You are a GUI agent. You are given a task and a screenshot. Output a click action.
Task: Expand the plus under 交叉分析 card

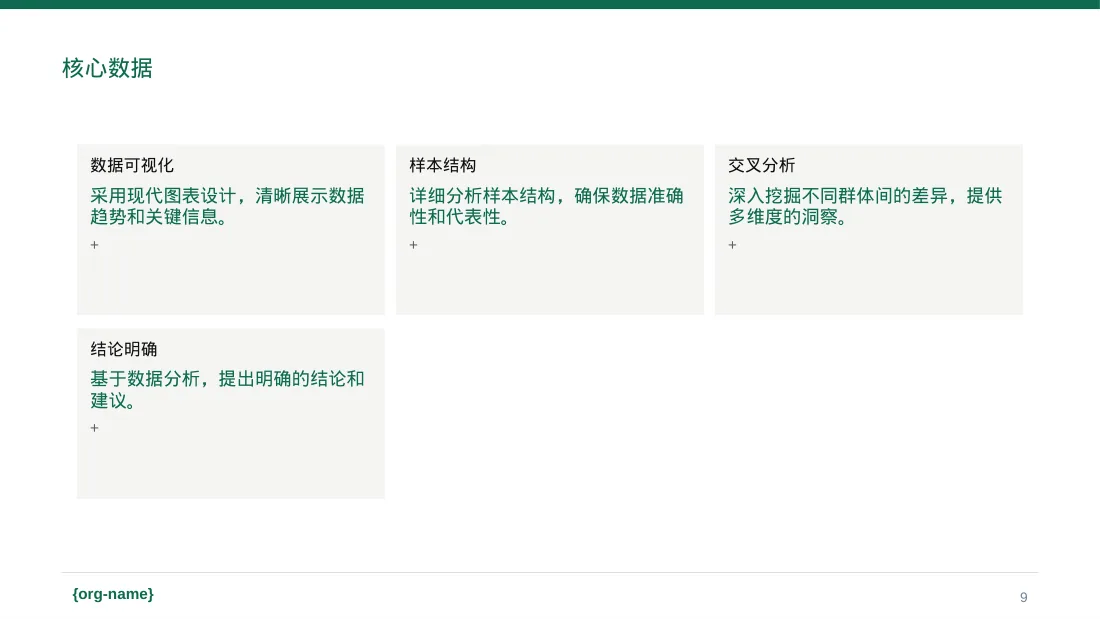(732, 245)
